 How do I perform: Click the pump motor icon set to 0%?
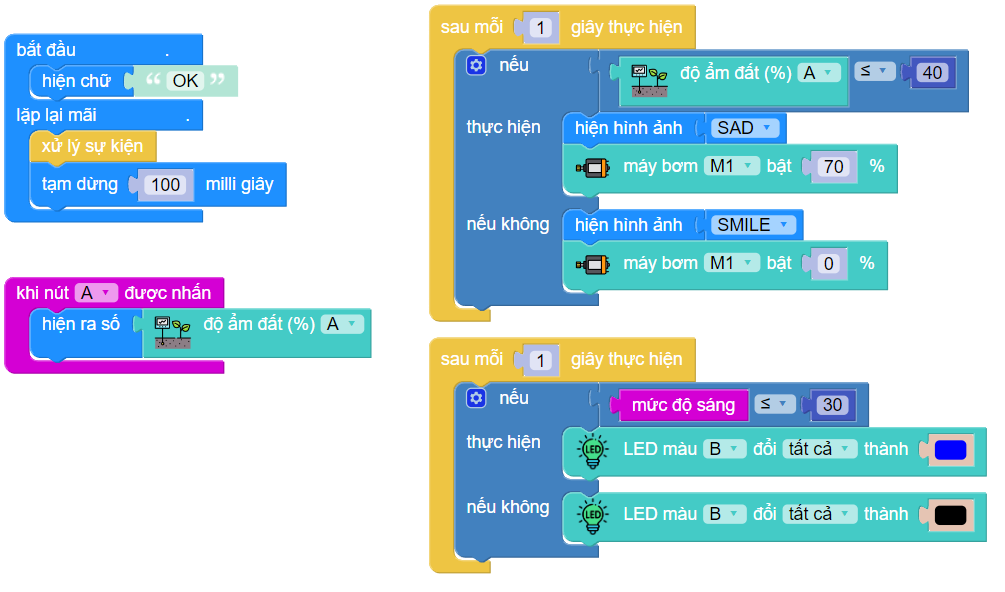(591, 264)
